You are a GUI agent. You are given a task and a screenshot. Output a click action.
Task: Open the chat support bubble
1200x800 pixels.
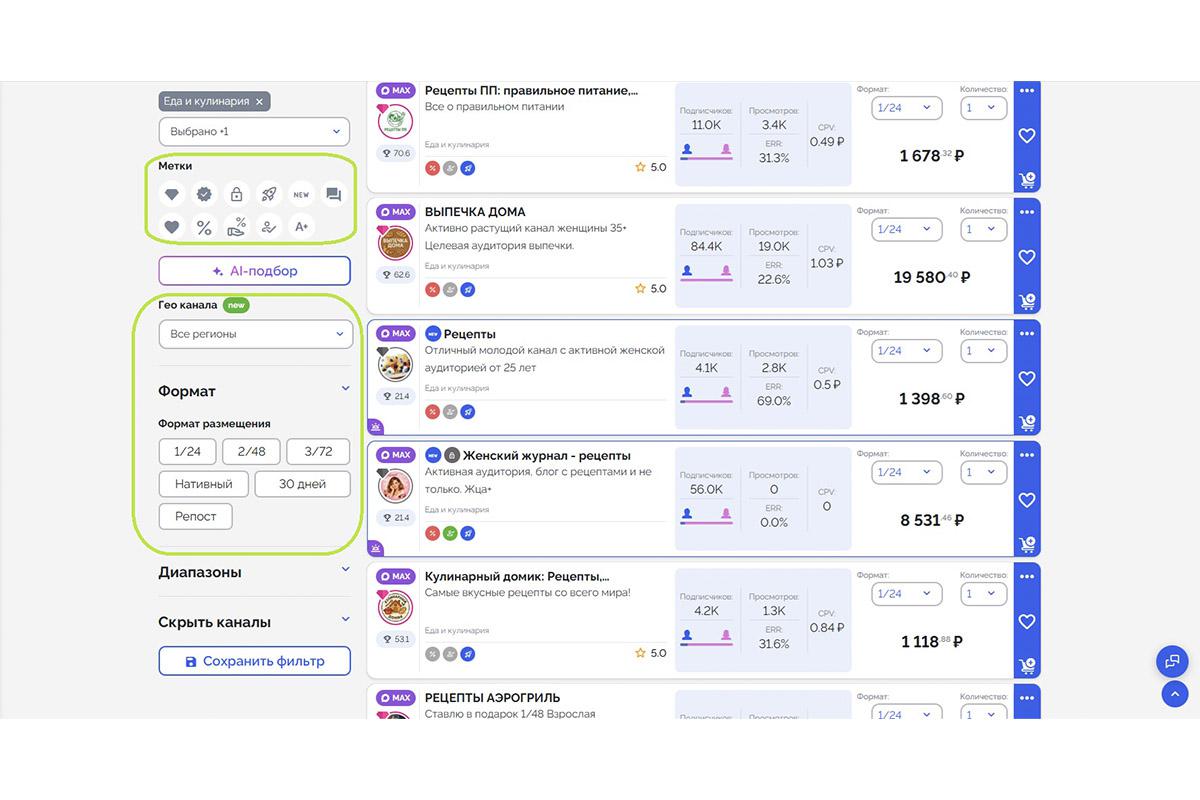coord(1171,661)
